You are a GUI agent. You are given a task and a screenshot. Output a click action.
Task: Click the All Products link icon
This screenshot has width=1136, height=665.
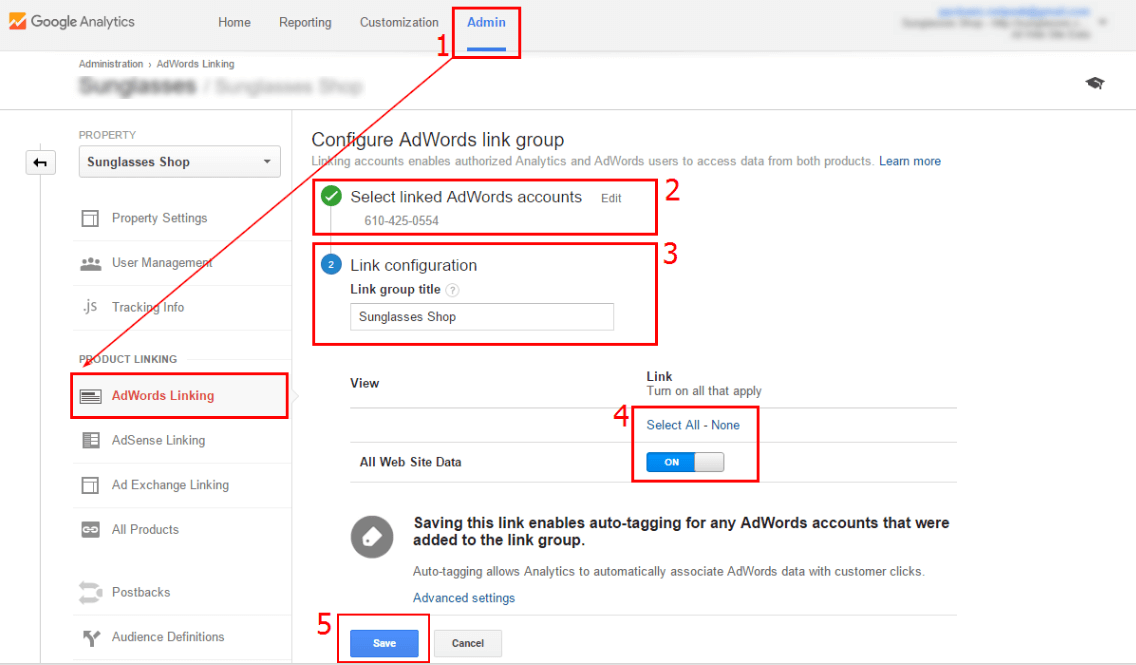pos(91,530)
